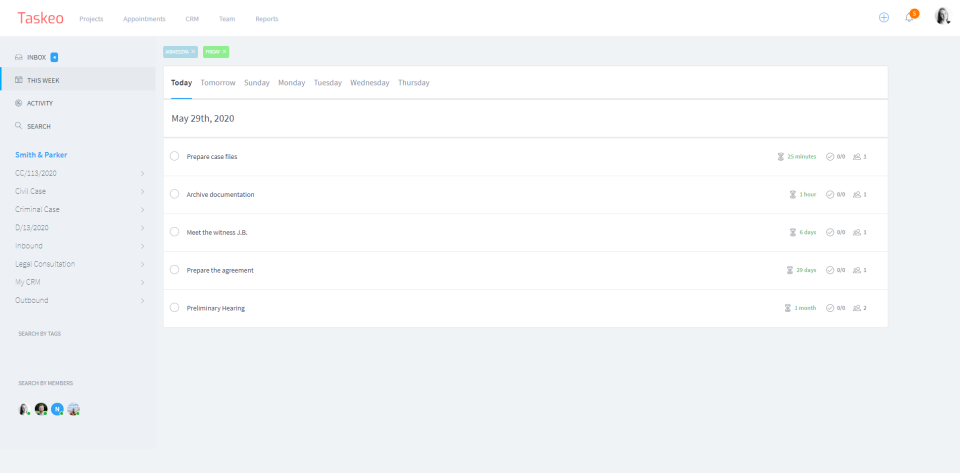Mark Prepare case files as complete

point(174,156)
